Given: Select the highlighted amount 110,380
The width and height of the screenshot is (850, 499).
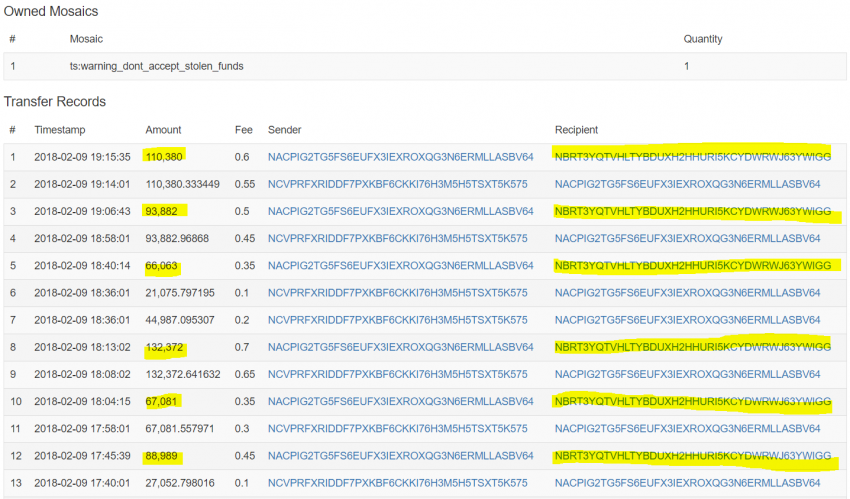Looking at the screenshot, I should (164, 157).
